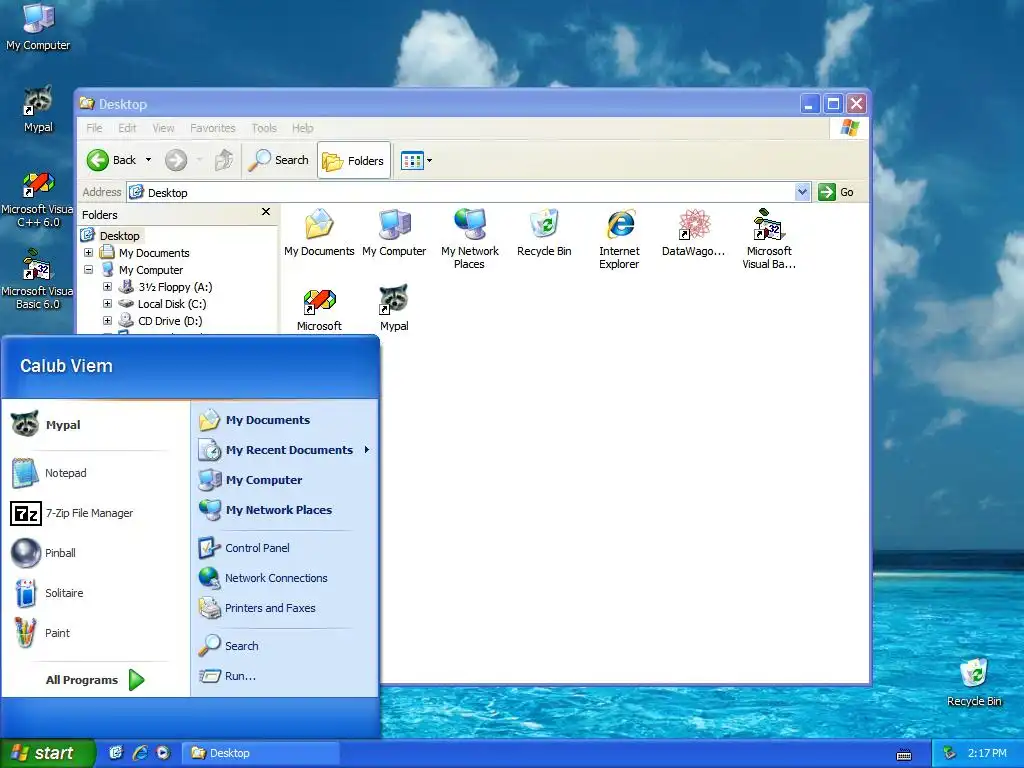1024x768 pixels.
Task: Open My Documents in Start menu
Action: (x=285, y=420)
